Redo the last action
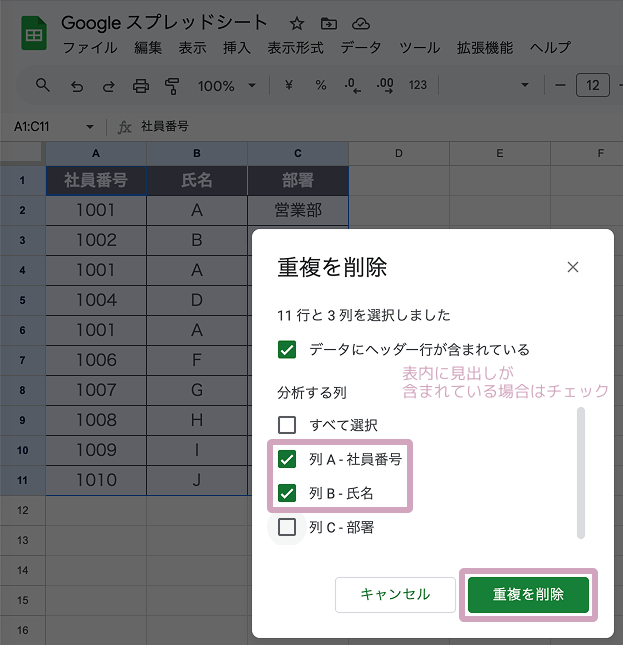 [x=109, y=86]
